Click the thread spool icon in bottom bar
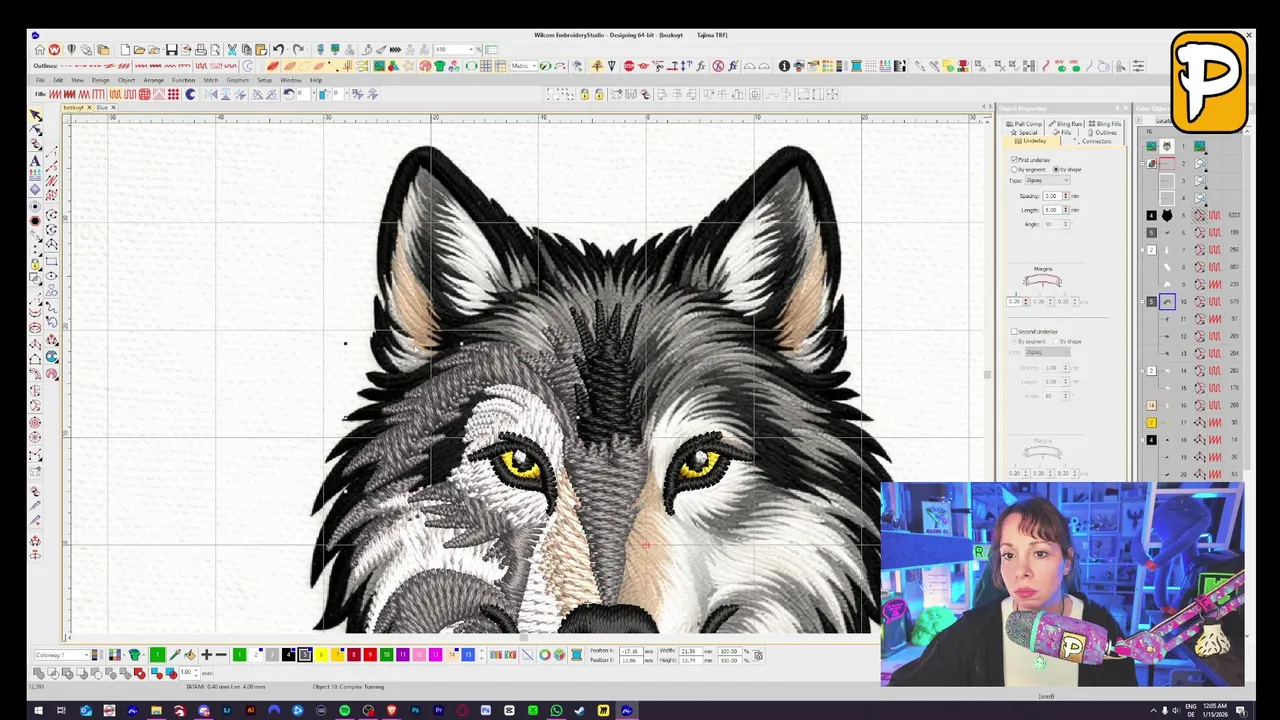The height and width of the screenshot is (720, 1280). [577, 655]
